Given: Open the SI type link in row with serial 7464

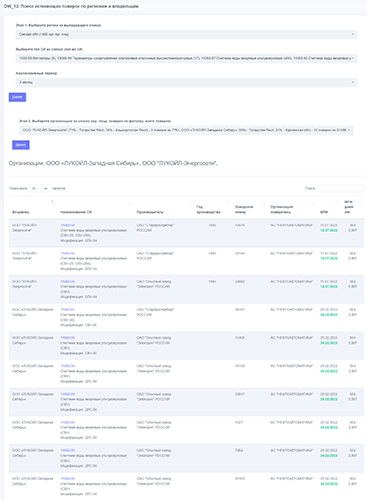Looking at the screenshot, I should pos(68,450).
